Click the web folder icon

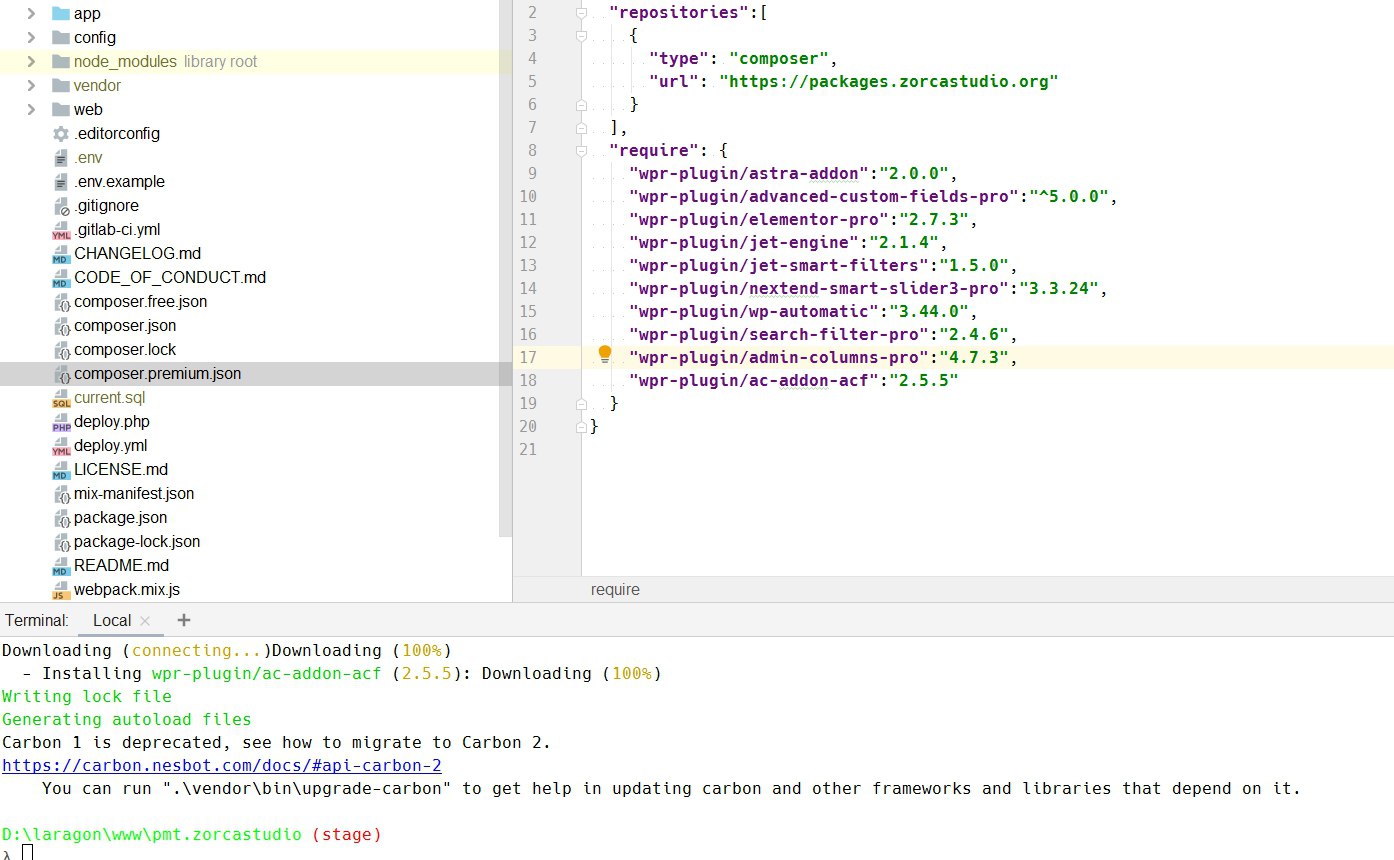tap(60, 109)
